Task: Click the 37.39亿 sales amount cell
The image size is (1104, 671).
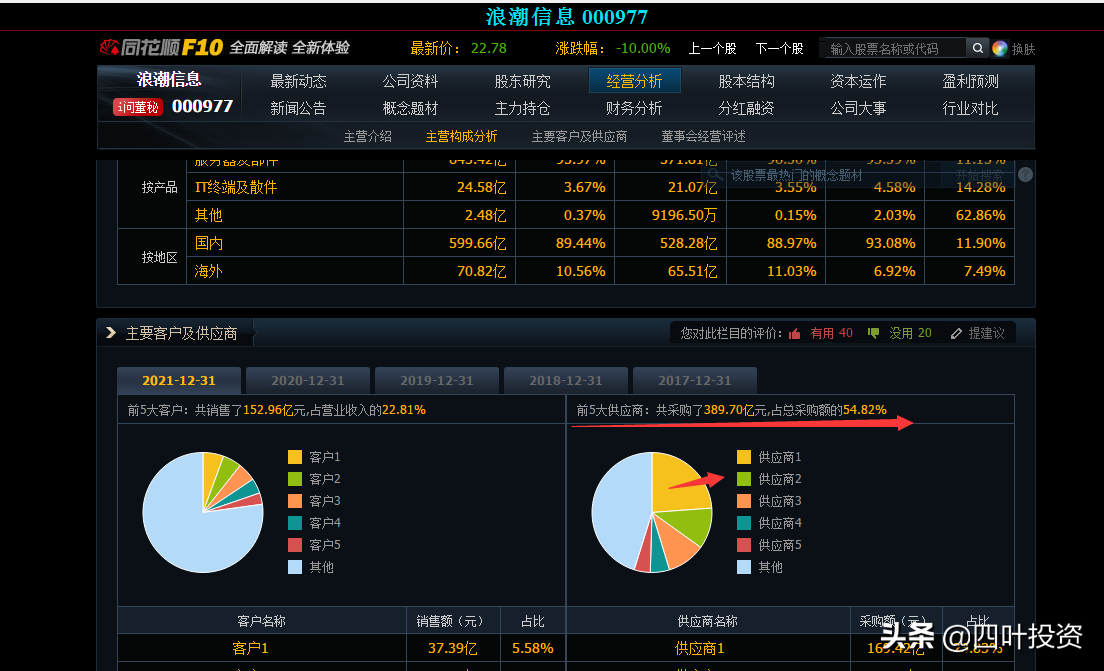Action: [x=453, y=648]
